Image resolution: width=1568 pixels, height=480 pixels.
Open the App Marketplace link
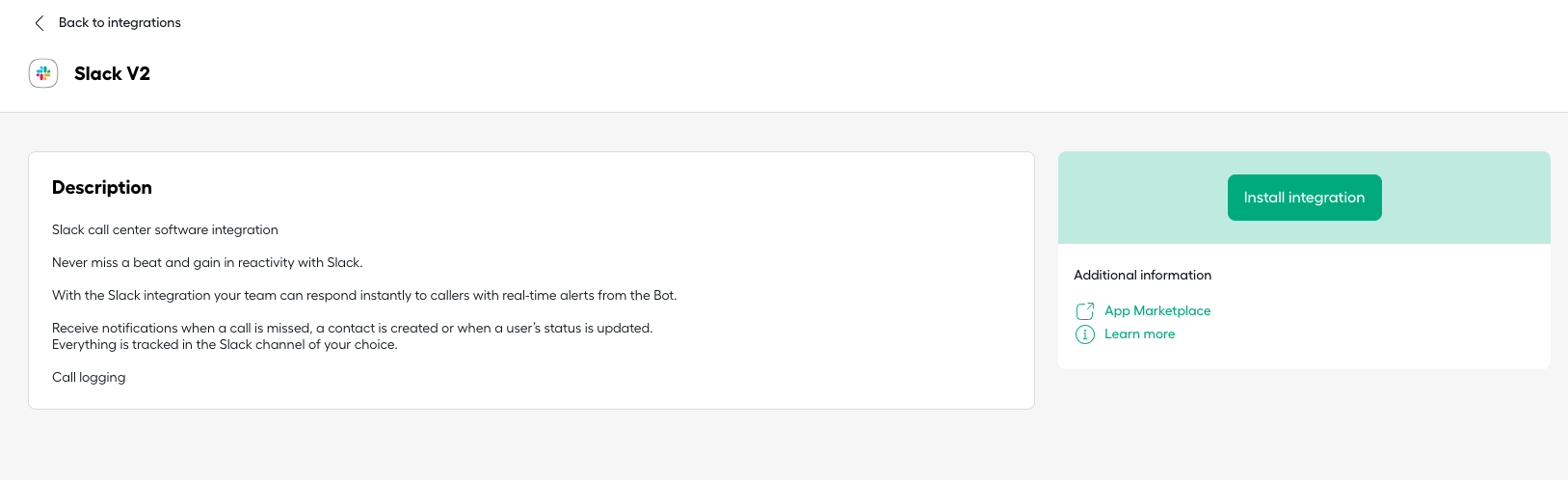coord(1157,310)
